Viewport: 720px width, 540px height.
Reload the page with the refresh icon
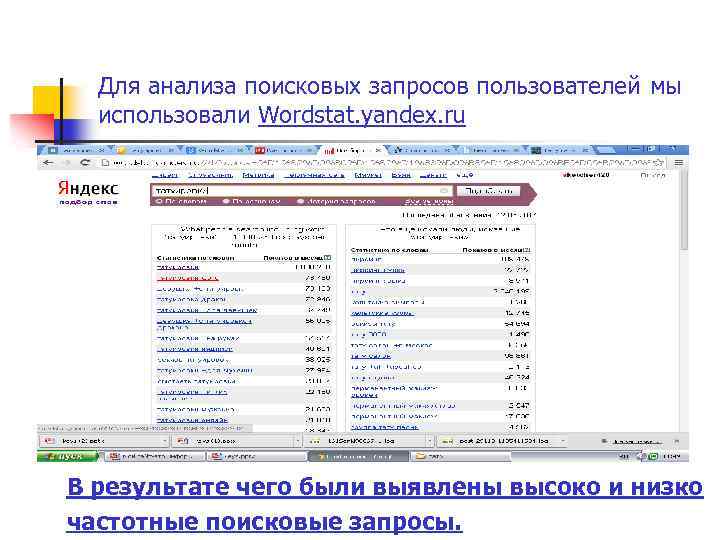coord(85,163)
